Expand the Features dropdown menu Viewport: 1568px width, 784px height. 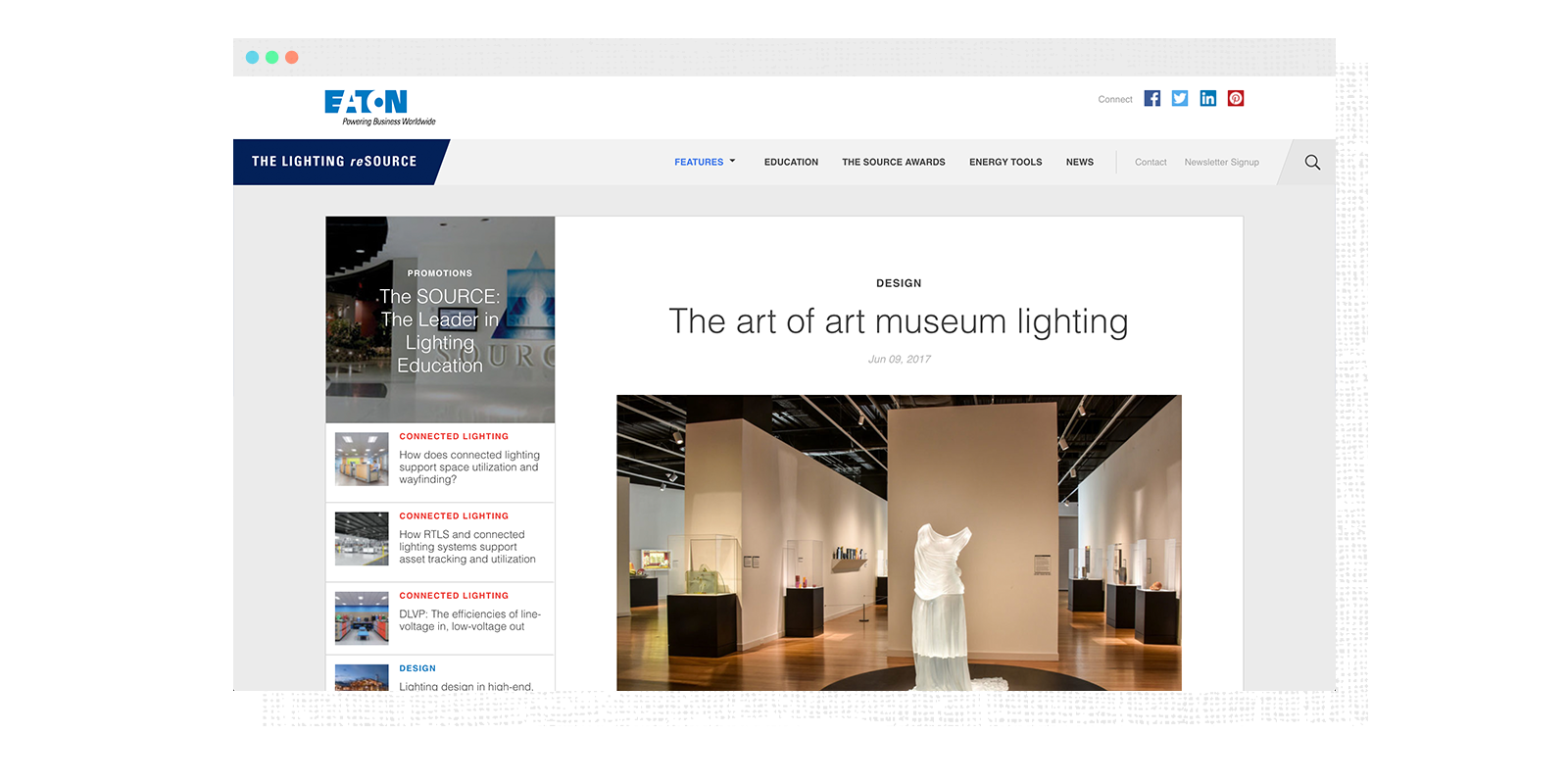(704, 163)
